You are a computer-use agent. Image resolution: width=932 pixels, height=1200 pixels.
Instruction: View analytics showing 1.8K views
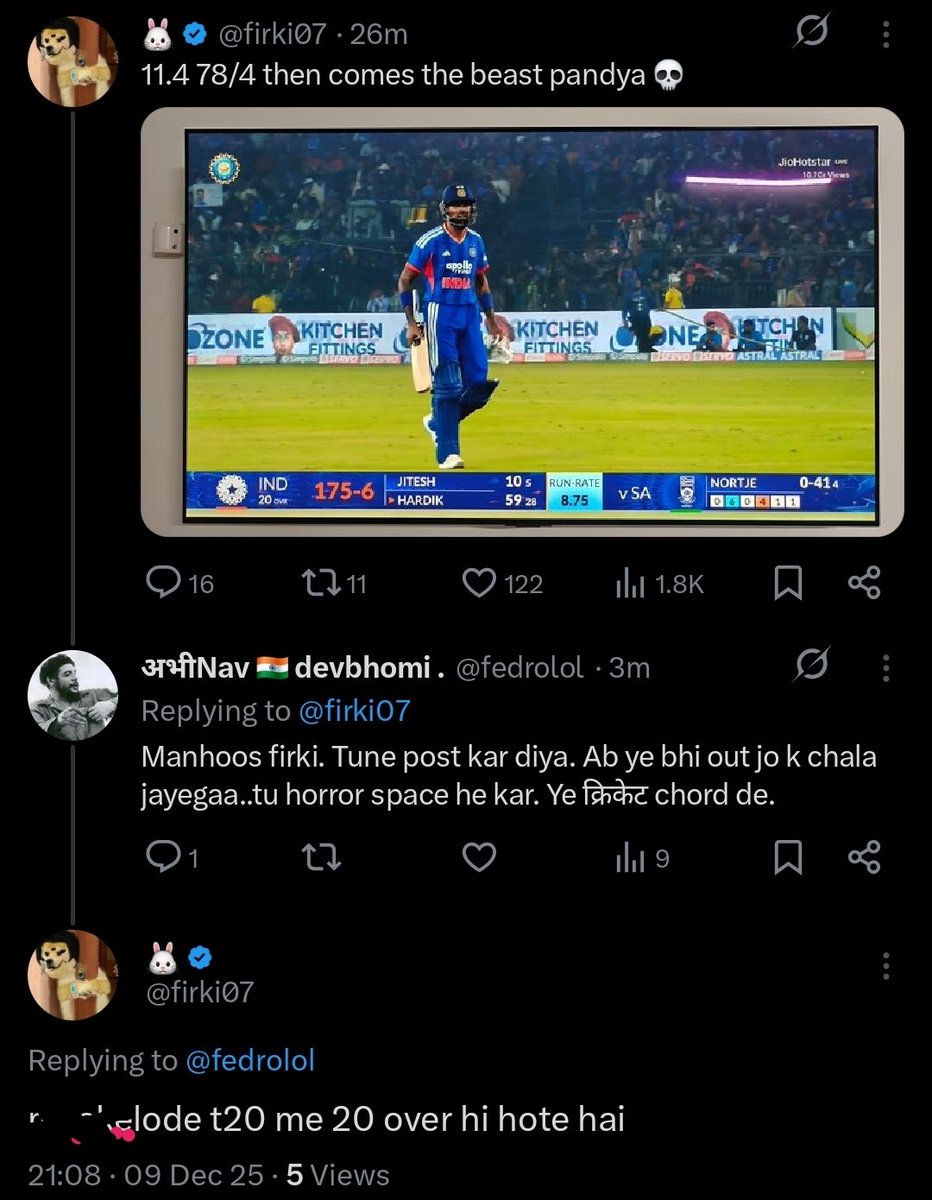click(x=660, y=584)
